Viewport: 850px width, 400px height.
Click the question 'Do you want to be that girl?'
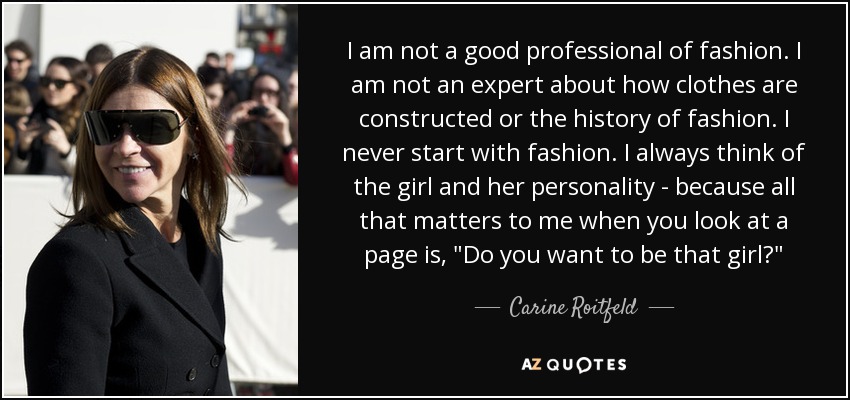[x=618, y=256]
